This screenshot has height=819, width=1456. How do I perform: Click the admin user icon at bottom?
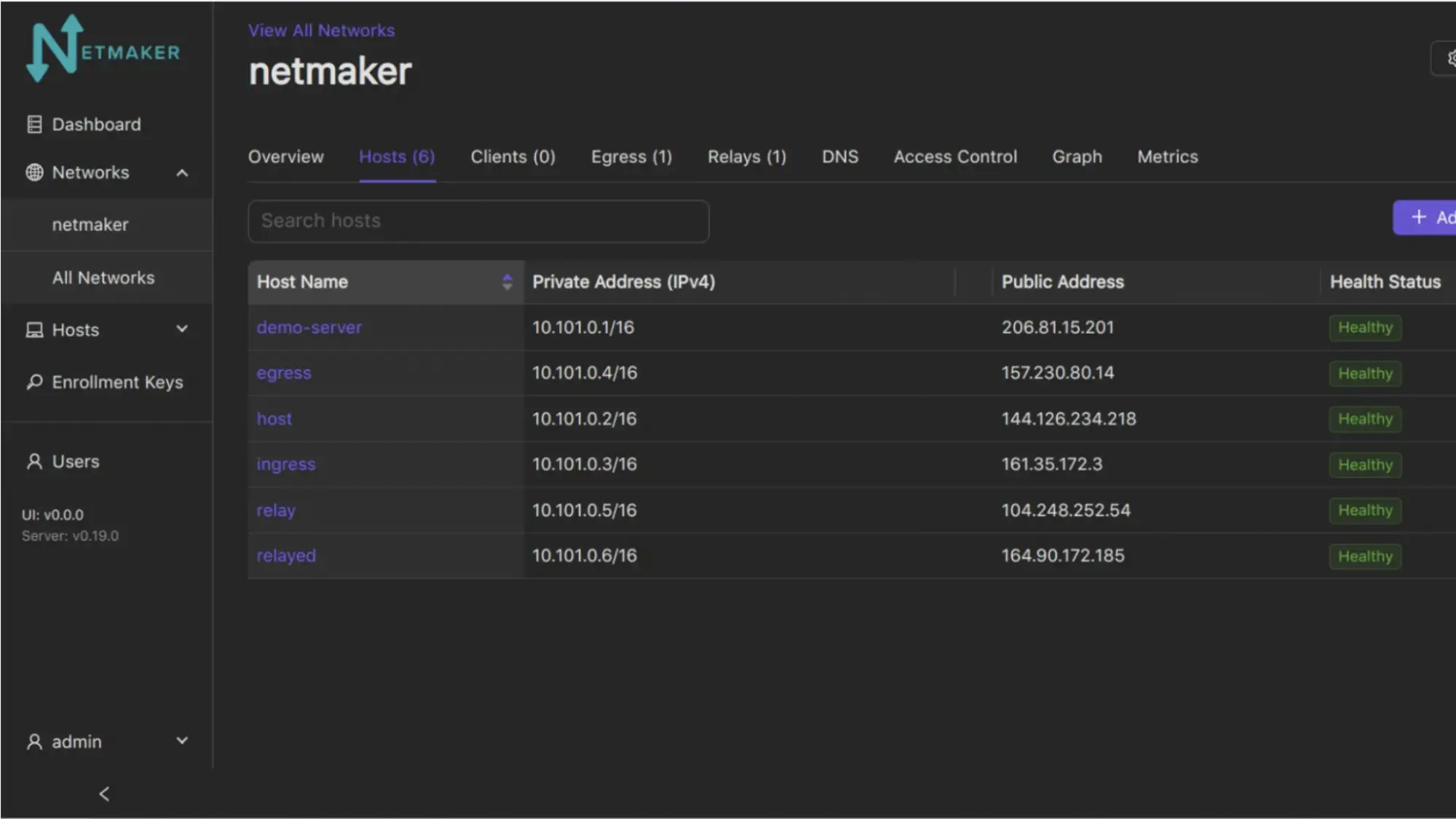[x=33, y=741]
